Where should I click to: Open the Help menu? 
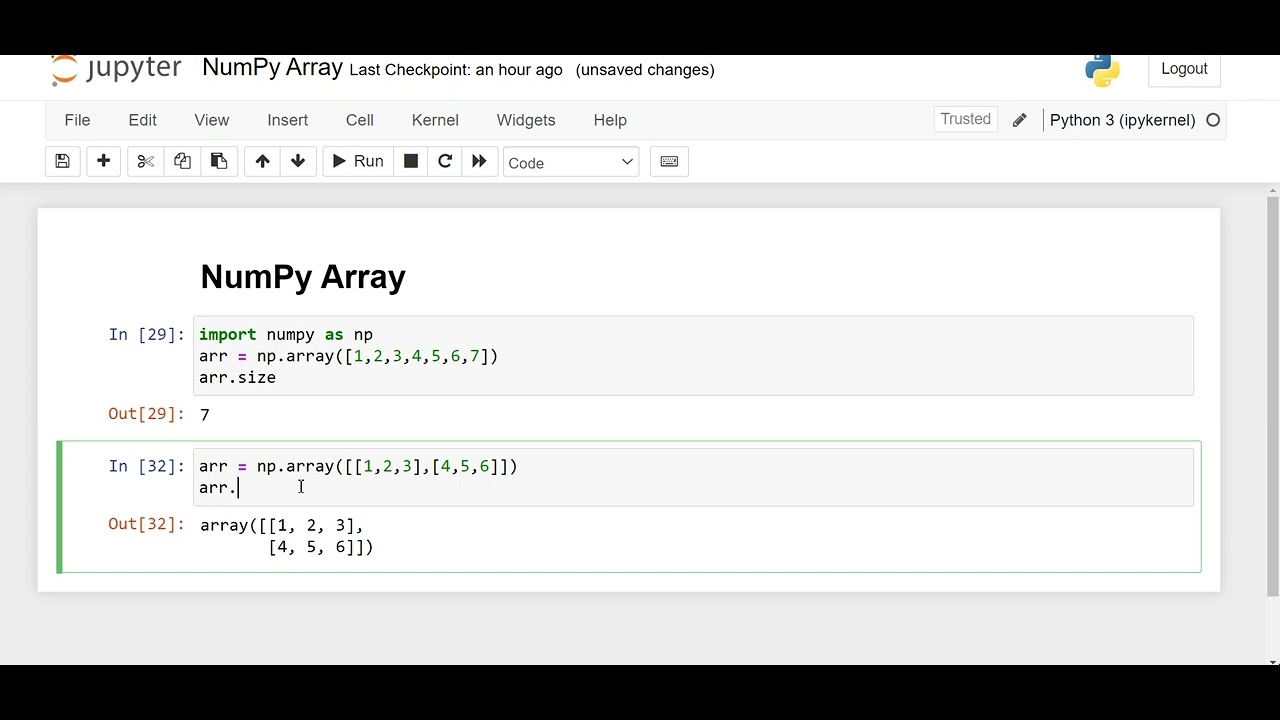coord(610,120)
